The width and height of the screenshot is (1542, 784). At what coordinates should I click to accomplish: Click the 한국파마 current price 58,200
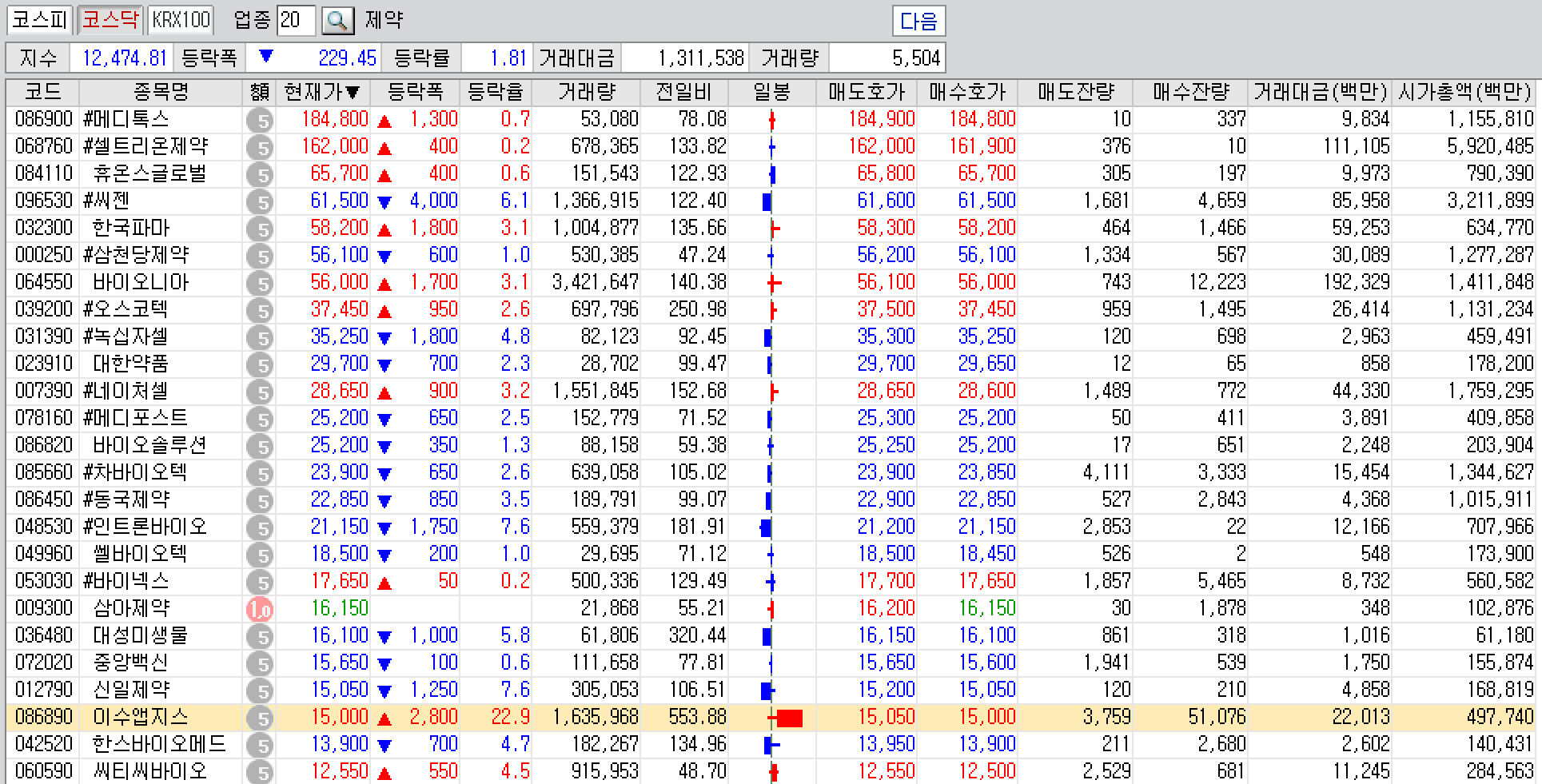pyautogui.click(x=339, y=228)
